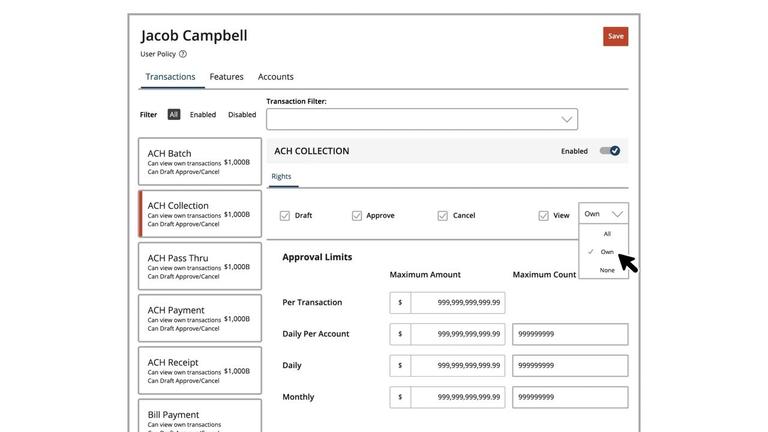Toggle the ACH Collection Enabled switch
The height and width of the screenshot is (432, 768).
[609, 151]
